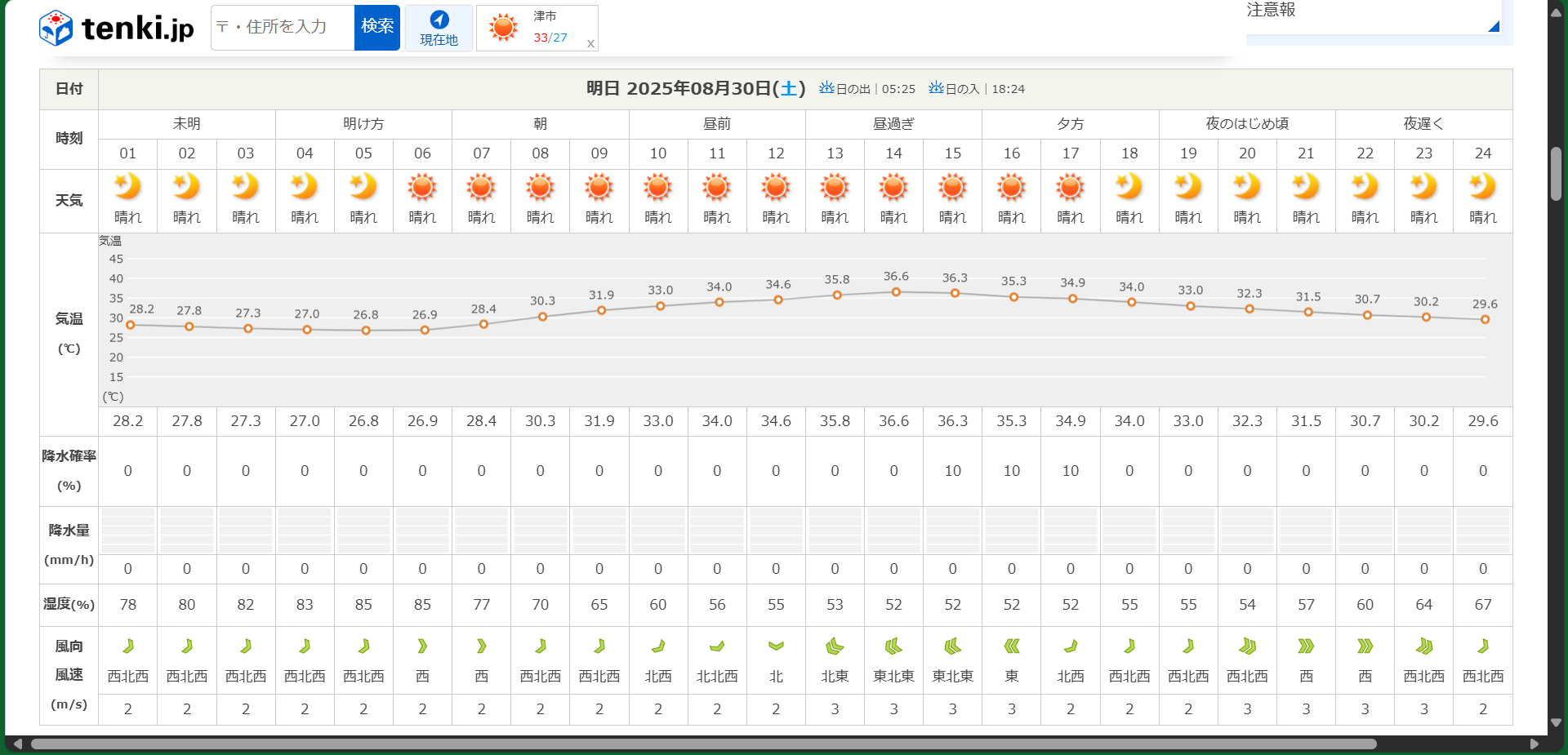The image size is (1568, 755).
Task: Expand the 注意報 panel corner arrow
Action: click(1493, 26)
